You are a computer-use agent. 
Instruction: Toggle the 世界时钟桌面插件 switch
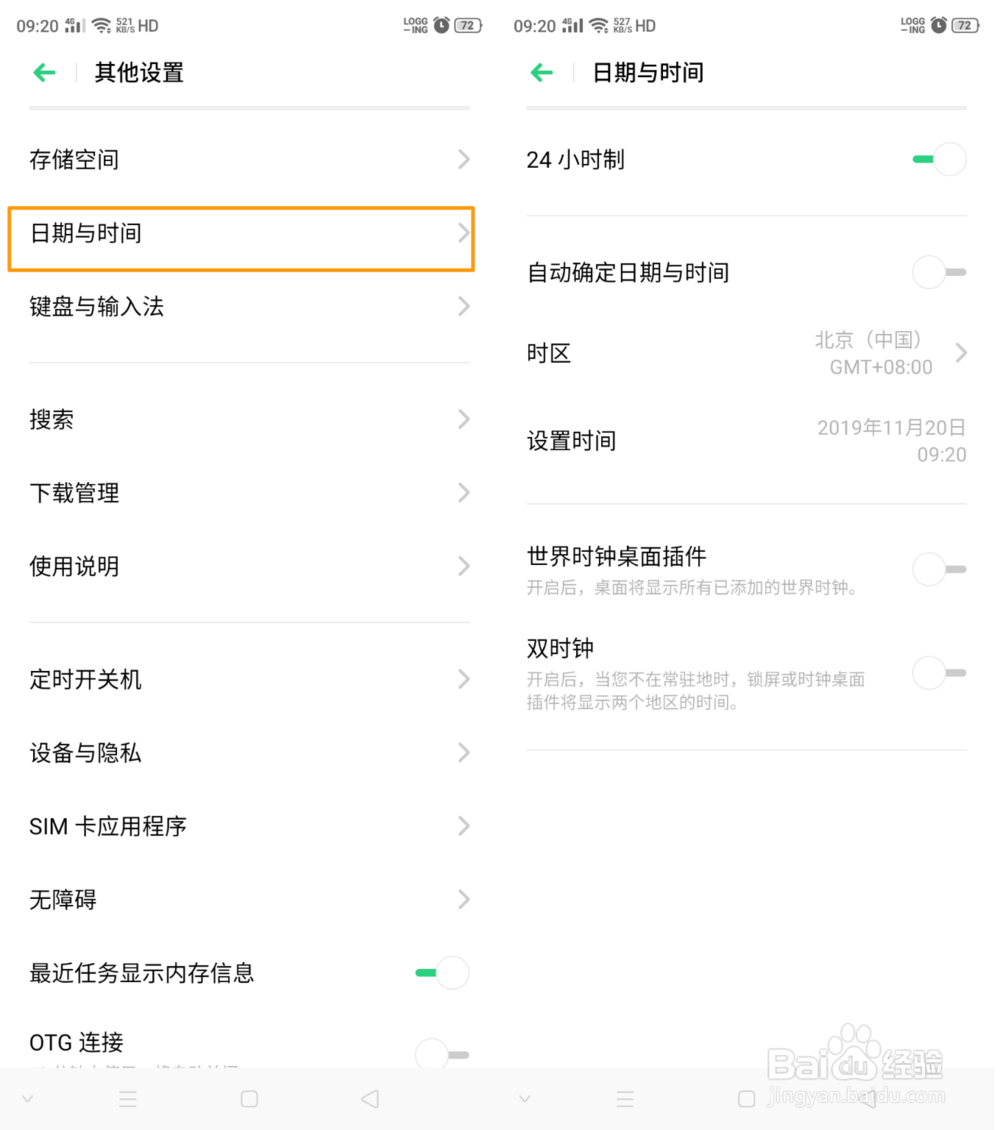coord(939,569)
